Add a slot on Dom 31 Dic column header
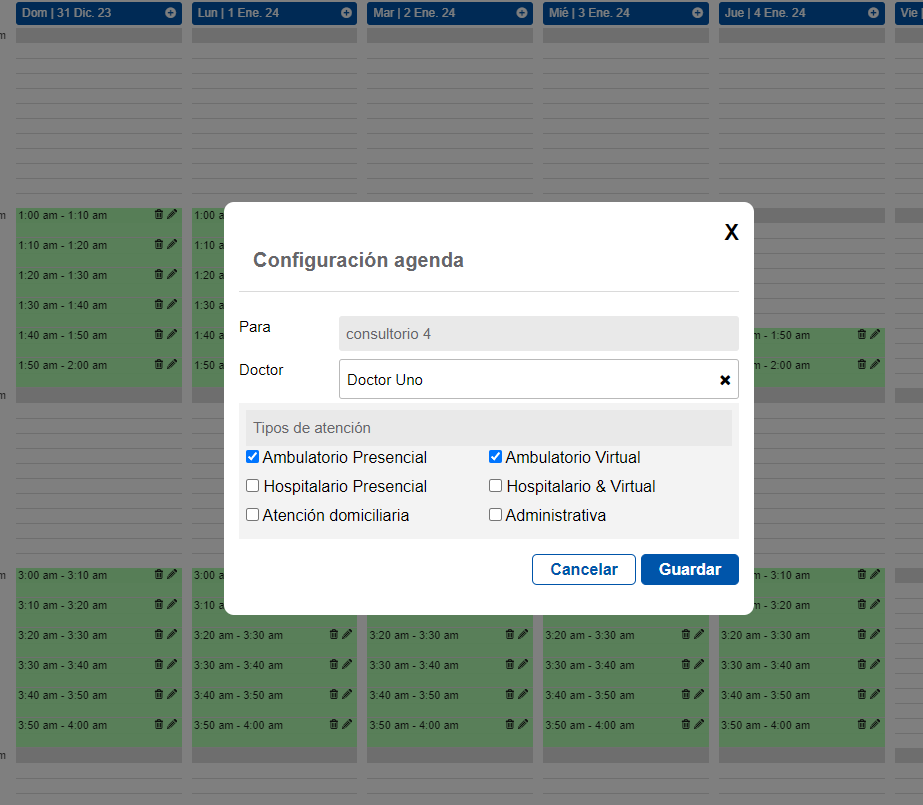The height and width of the screenshot is (805, 923). (x=169, y=13)
